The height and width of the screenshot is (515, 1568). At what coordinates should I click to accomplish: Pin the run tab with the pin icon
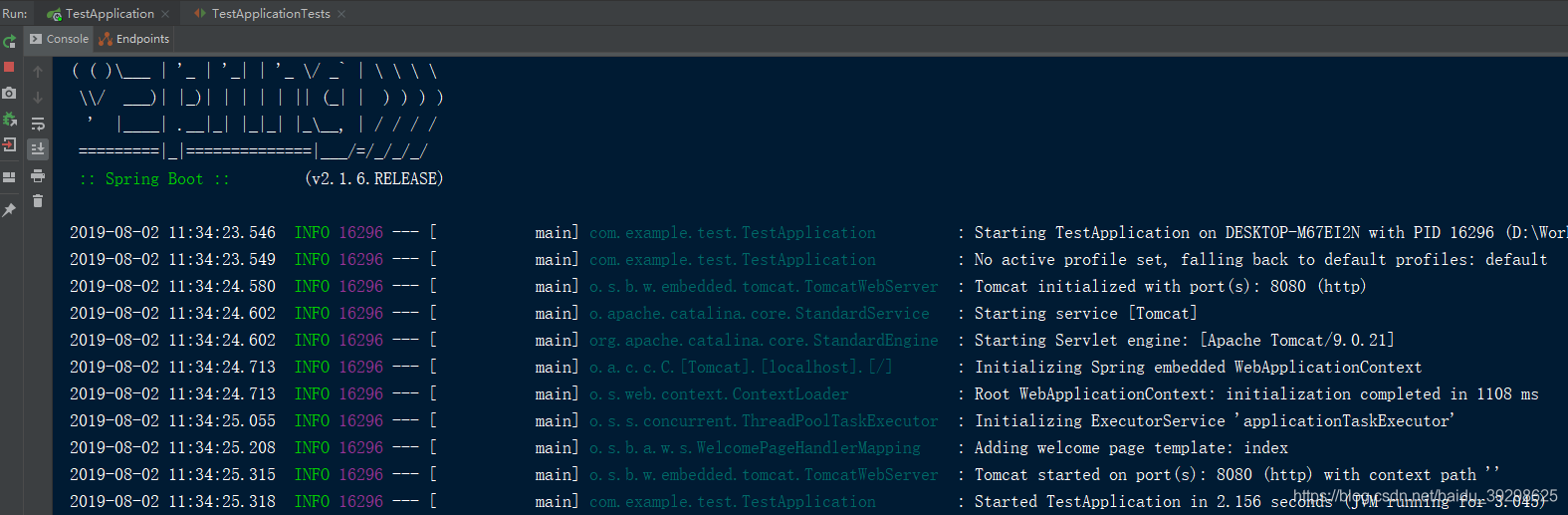click(x=9, y=210)
